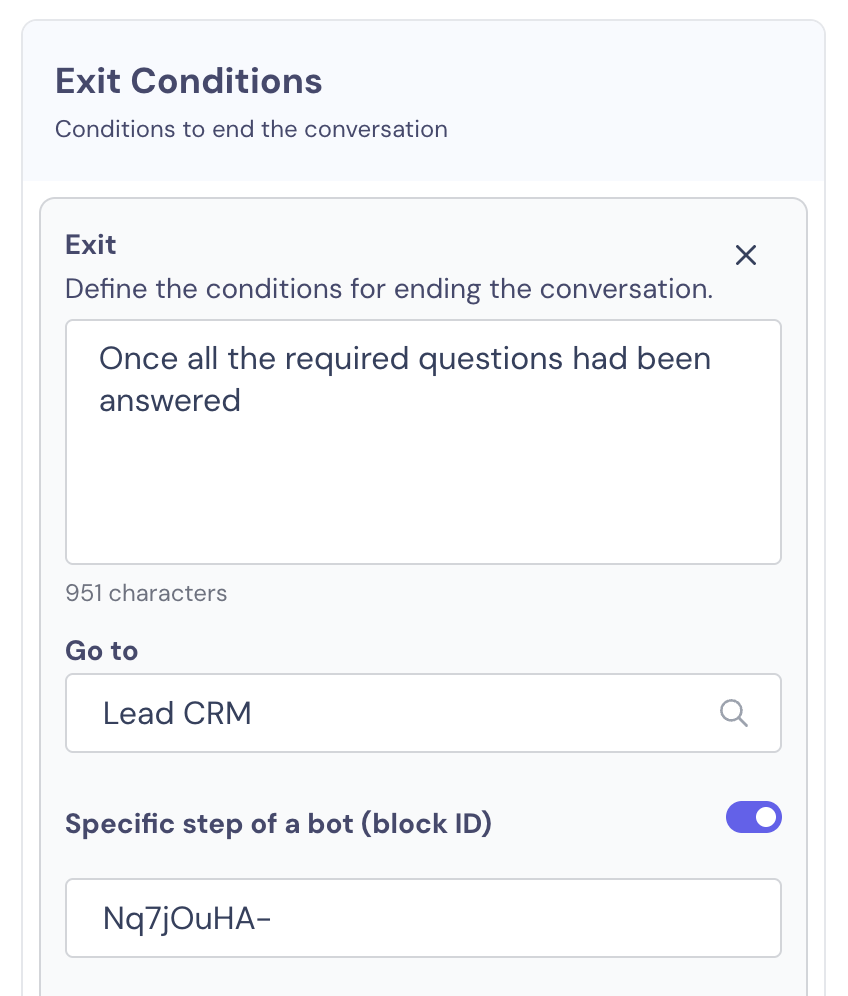Focus the exit conditions text area

[x=423, y=442]
